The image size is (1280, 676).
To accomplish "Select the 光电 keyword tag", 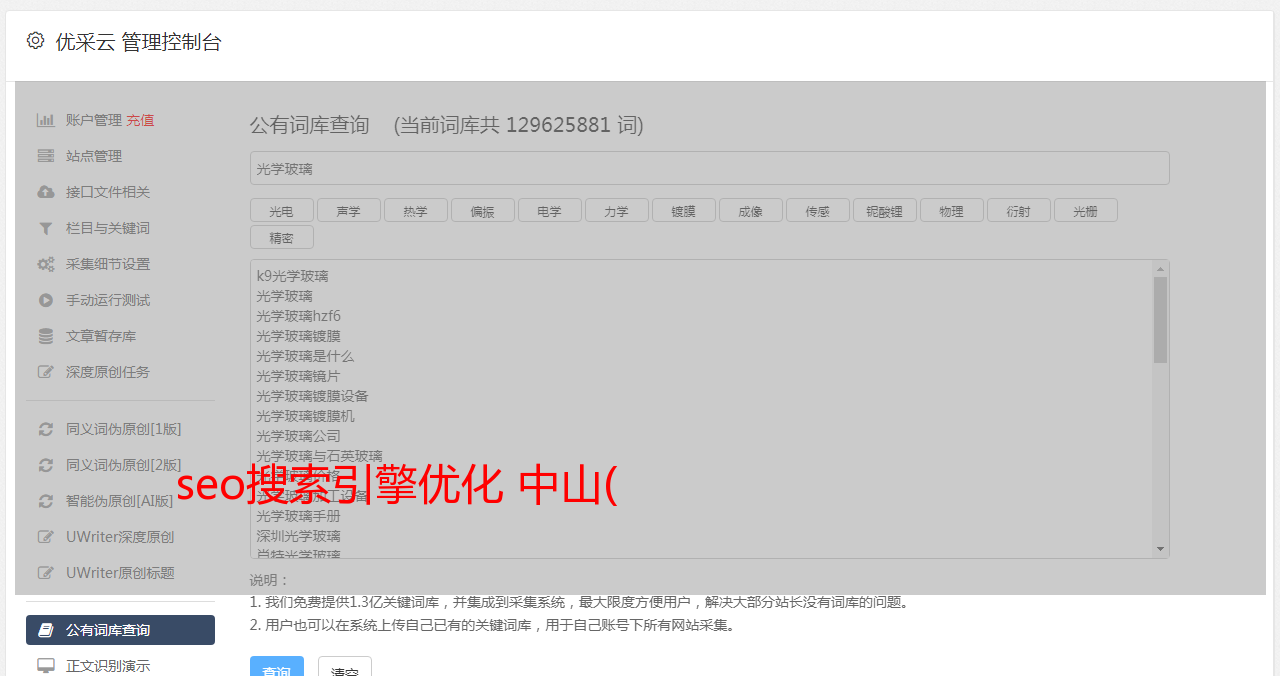I will (282, 211).
